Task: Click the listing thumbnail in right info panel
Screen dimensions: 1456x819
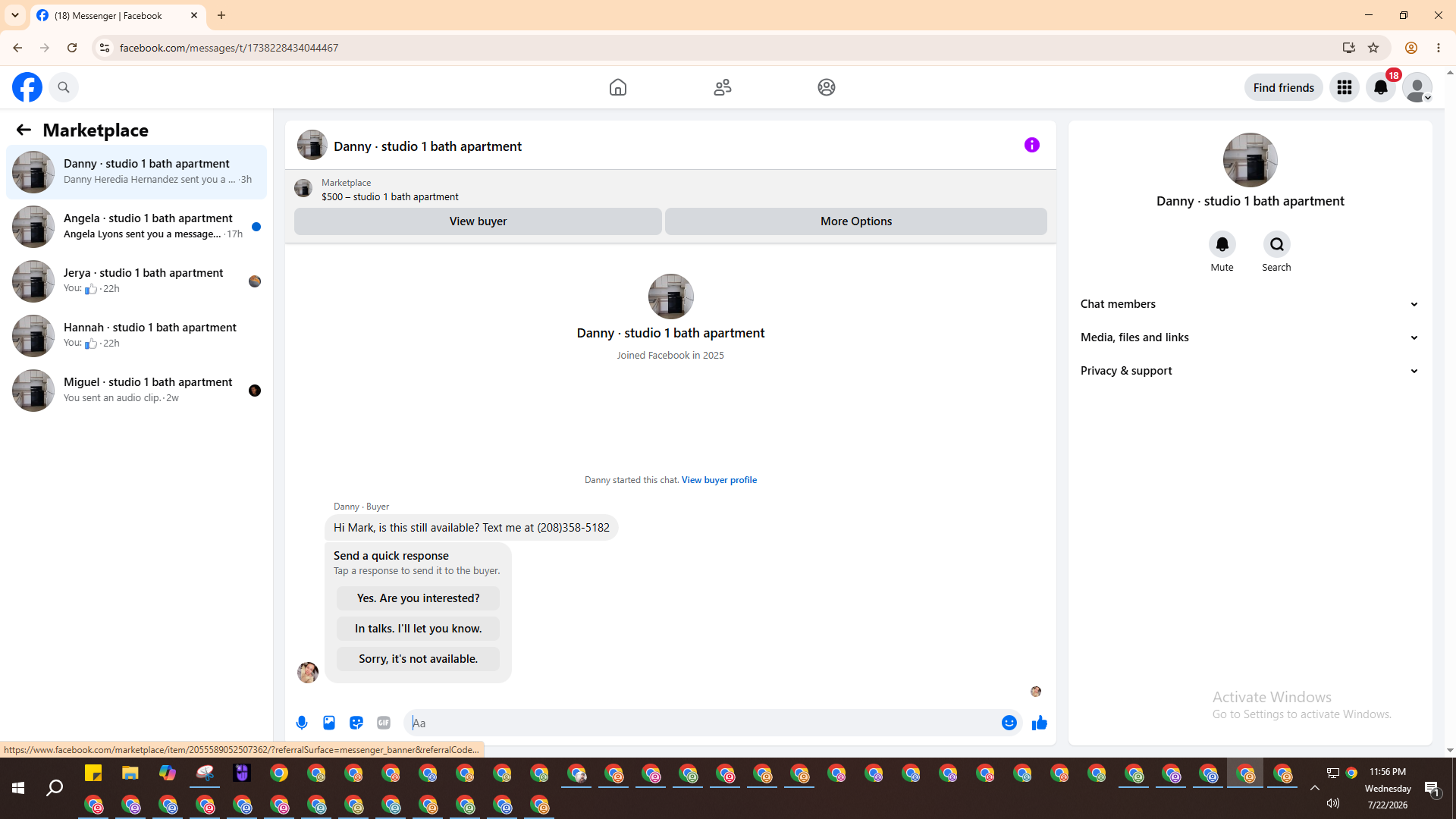Action: pos(1250,160)
